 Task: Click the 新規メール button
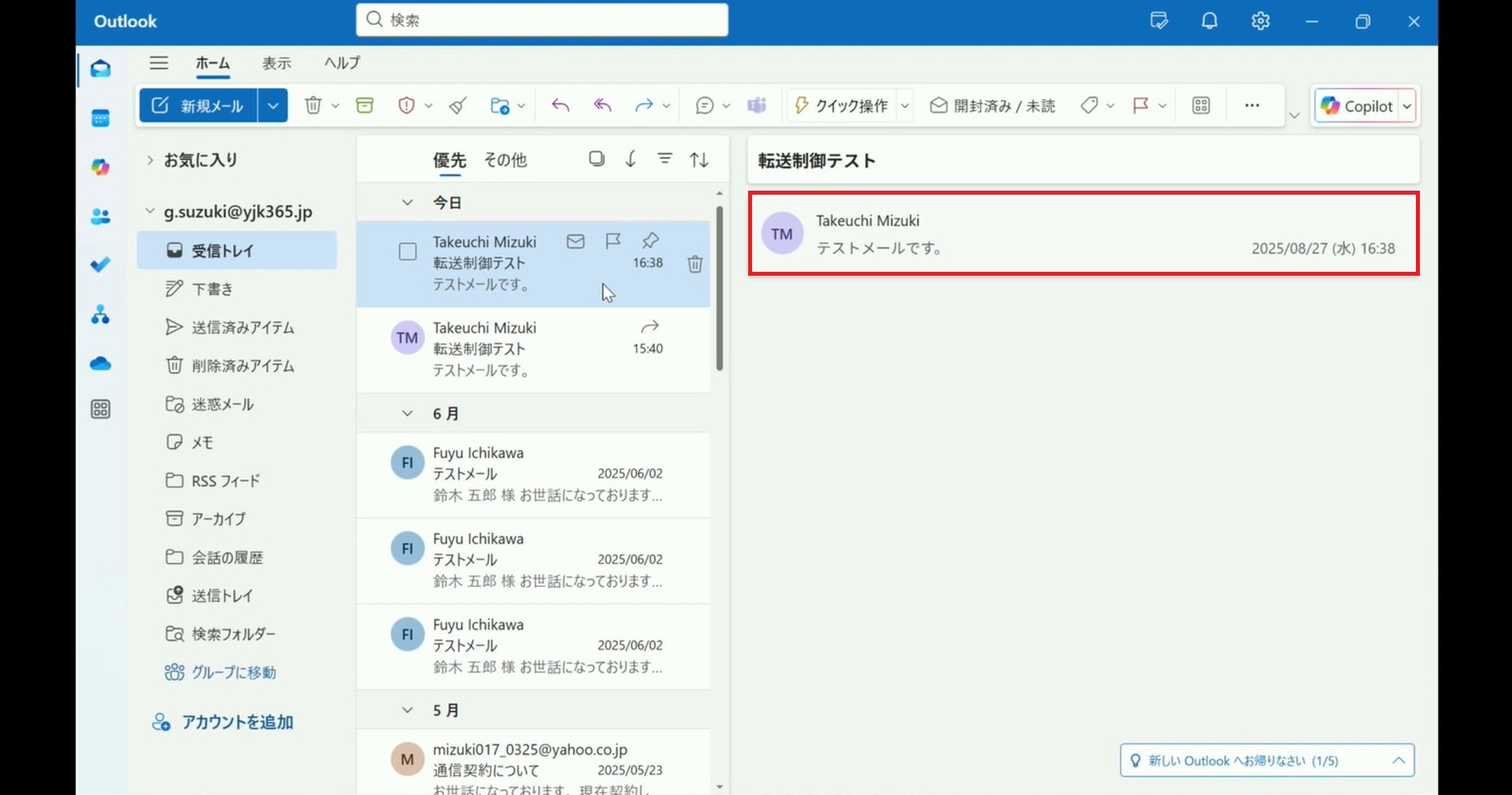[198, 106]
